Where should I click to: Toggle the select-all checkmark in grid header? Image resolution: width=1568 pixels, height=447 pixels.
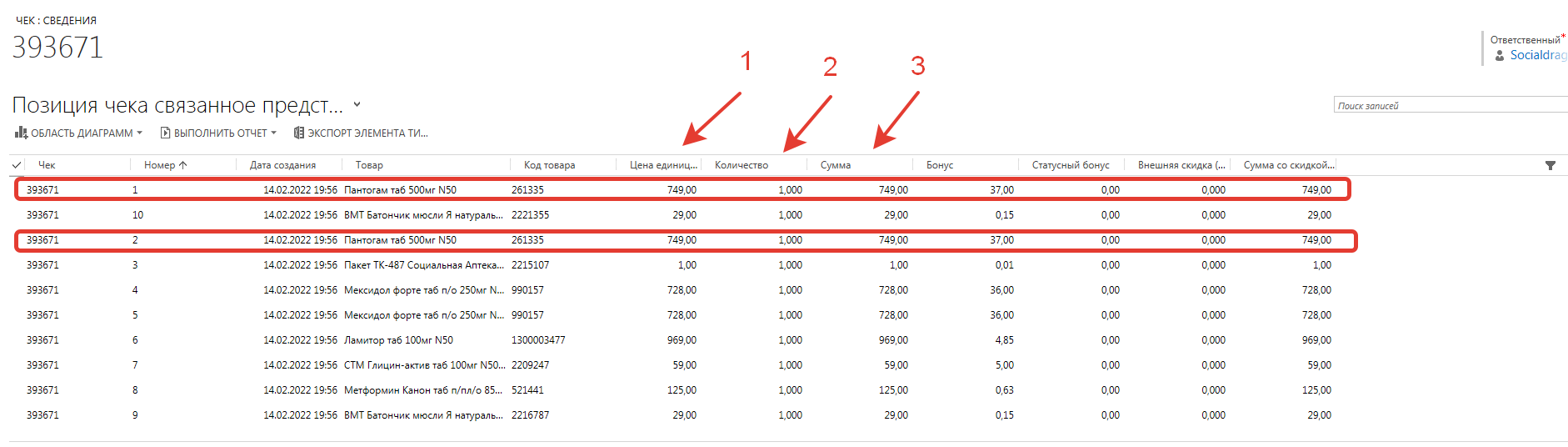pos(17,165)
